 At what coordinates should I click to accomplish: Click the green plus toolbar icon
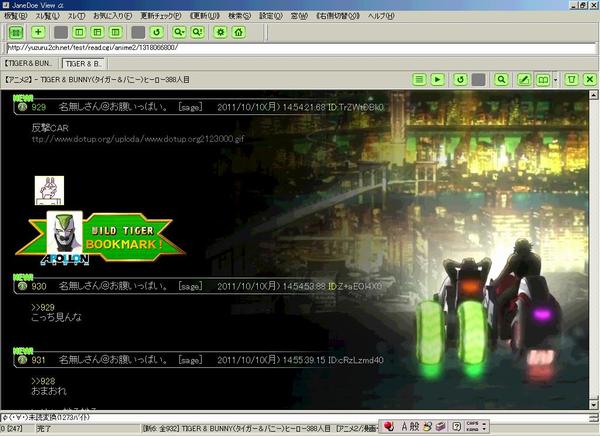[x=38, y=32]
